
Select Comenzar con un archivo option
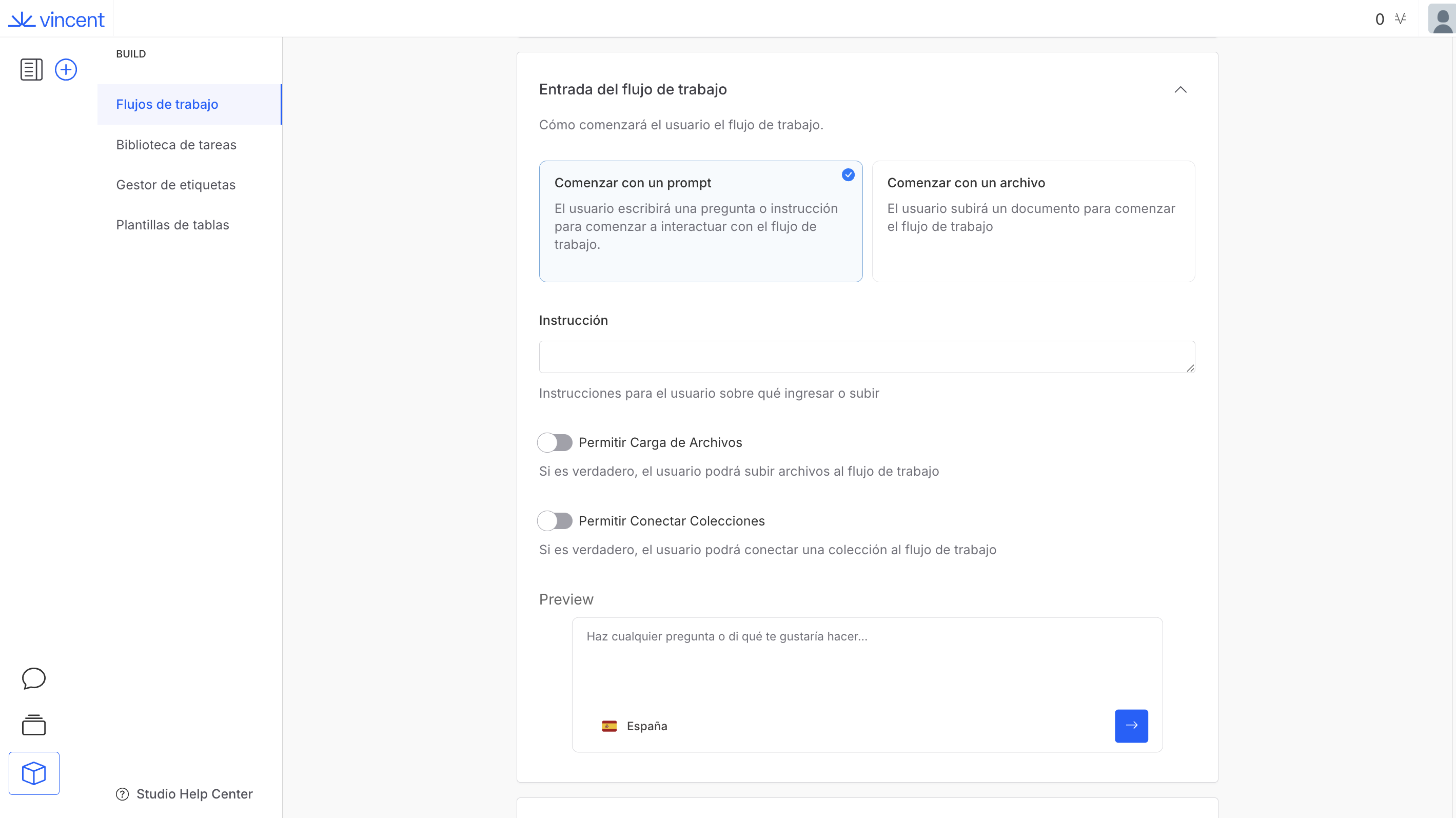(x=1033, y=221)
